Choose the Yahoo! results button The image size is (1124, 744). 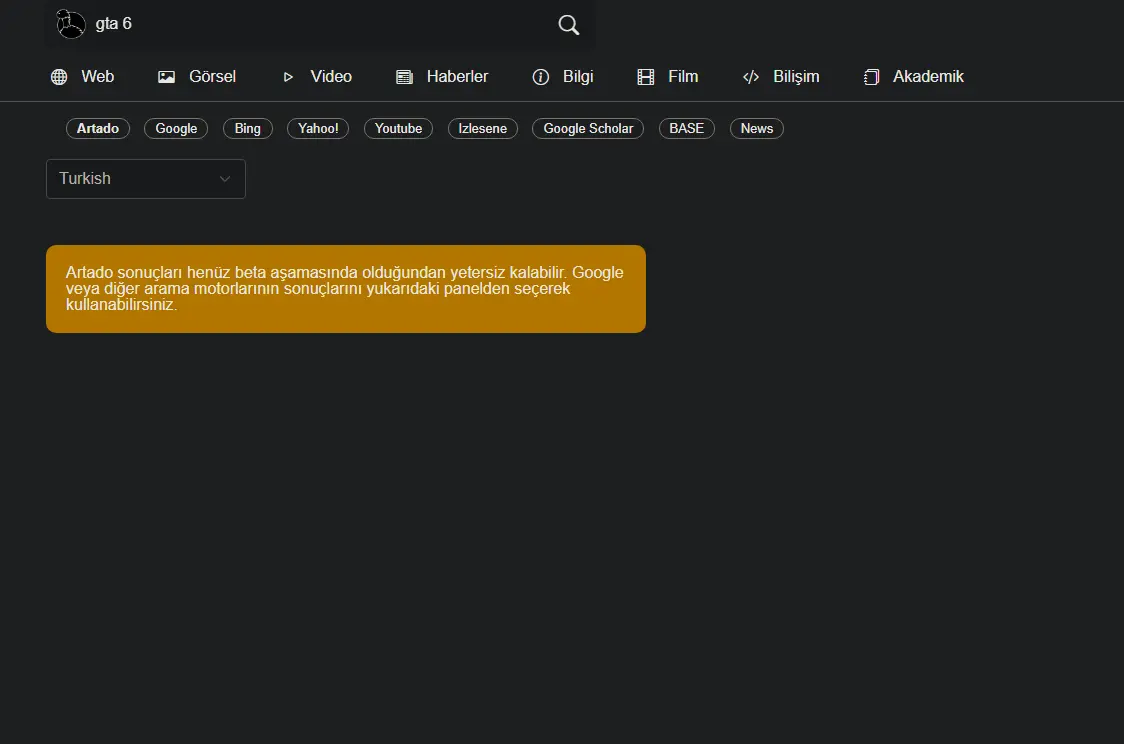coord(318,128)
